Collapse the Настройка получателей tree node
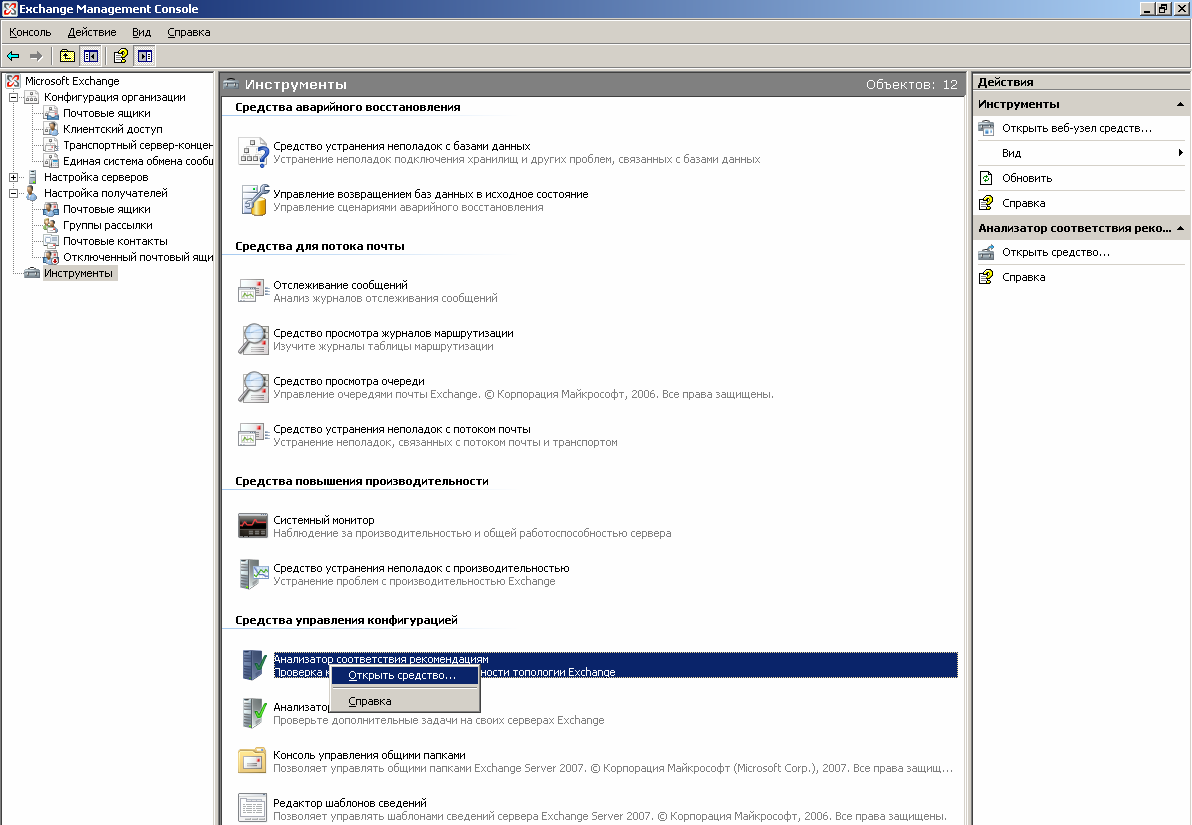Image resolution: width=1192 pixels, height=825 pixels. pos(13,193)
